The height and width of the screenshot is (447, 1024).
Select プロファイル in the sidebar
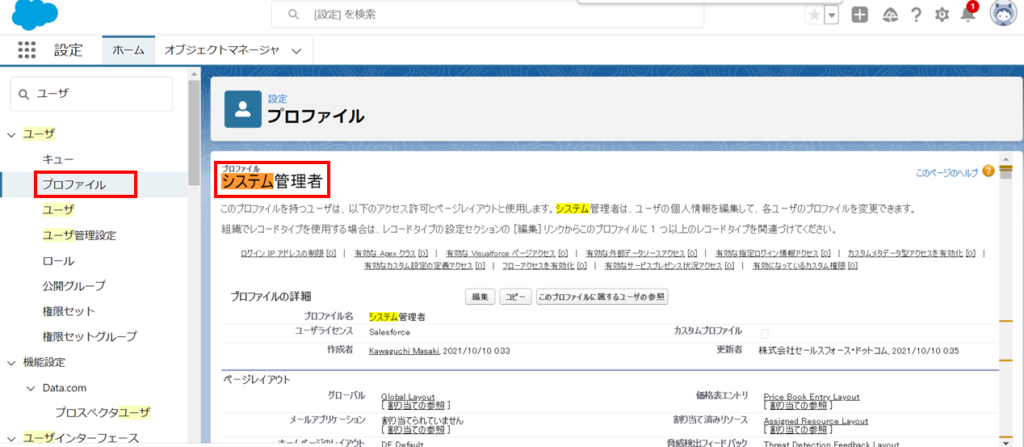(74, 185)
